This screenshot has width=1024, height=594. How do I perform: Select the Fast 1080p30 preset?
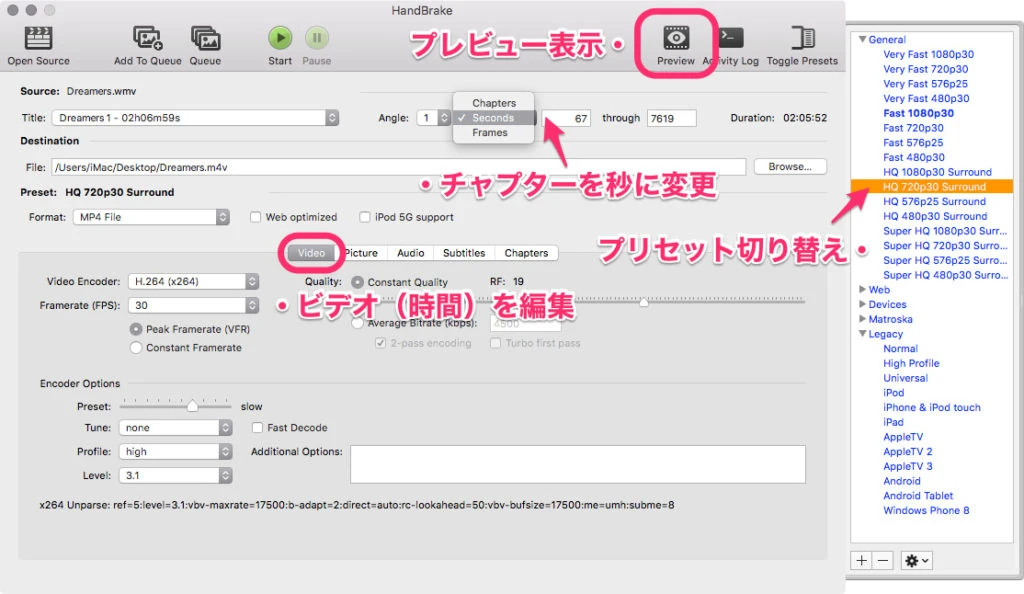pyautogui.click(x=918, y=113)
